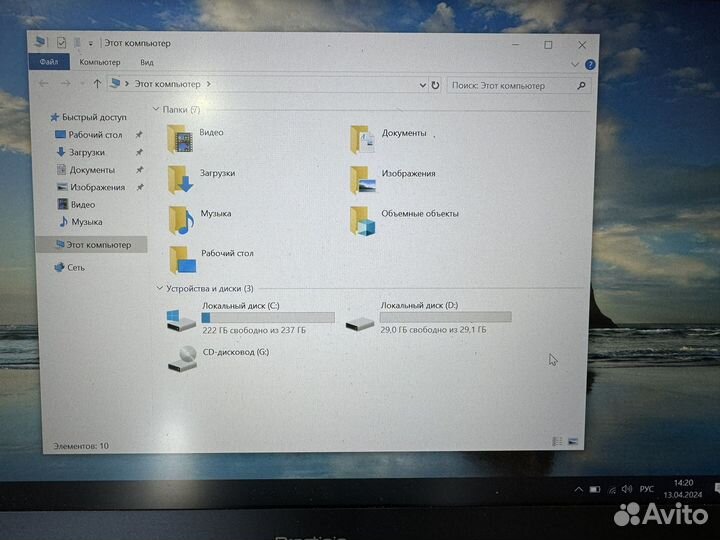Collapse the Папки (7) section
Viewport: 720px width, 540px height.
156,109
